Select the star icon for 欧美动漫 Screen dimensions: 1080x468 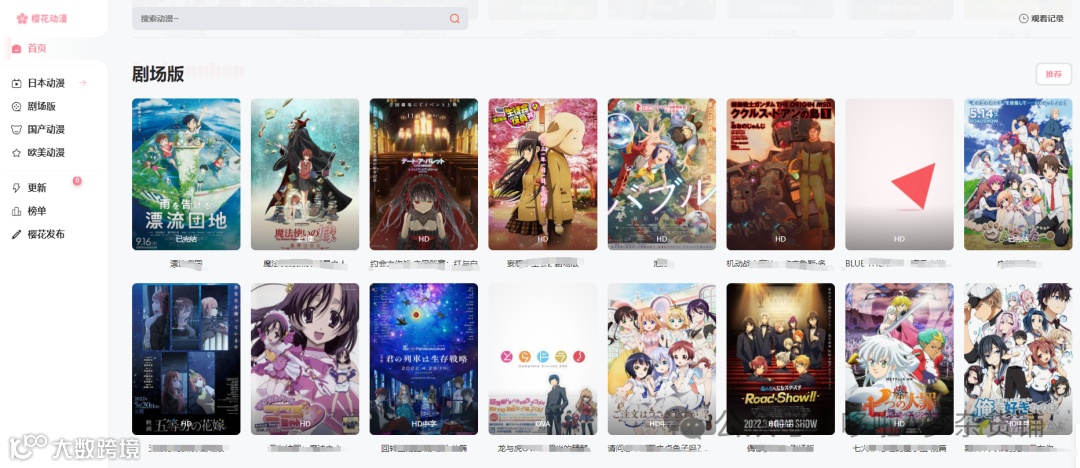[17, 152]
